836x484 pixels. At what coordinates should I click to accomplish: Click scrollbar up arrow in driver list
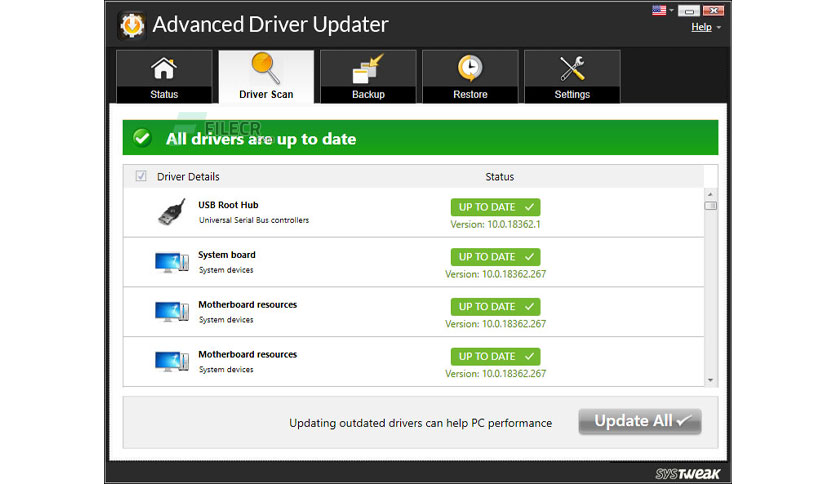pyautogui.click(x=710, y=194)
